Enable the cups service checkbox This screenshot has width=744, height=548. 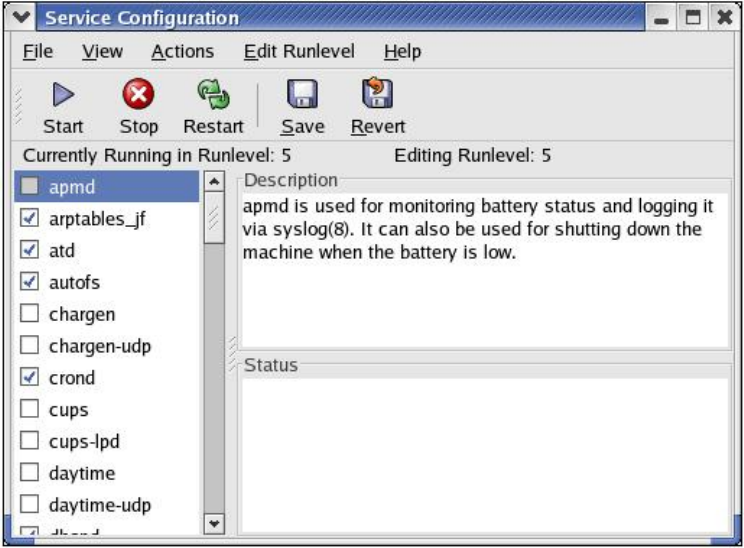click(30, 410)
